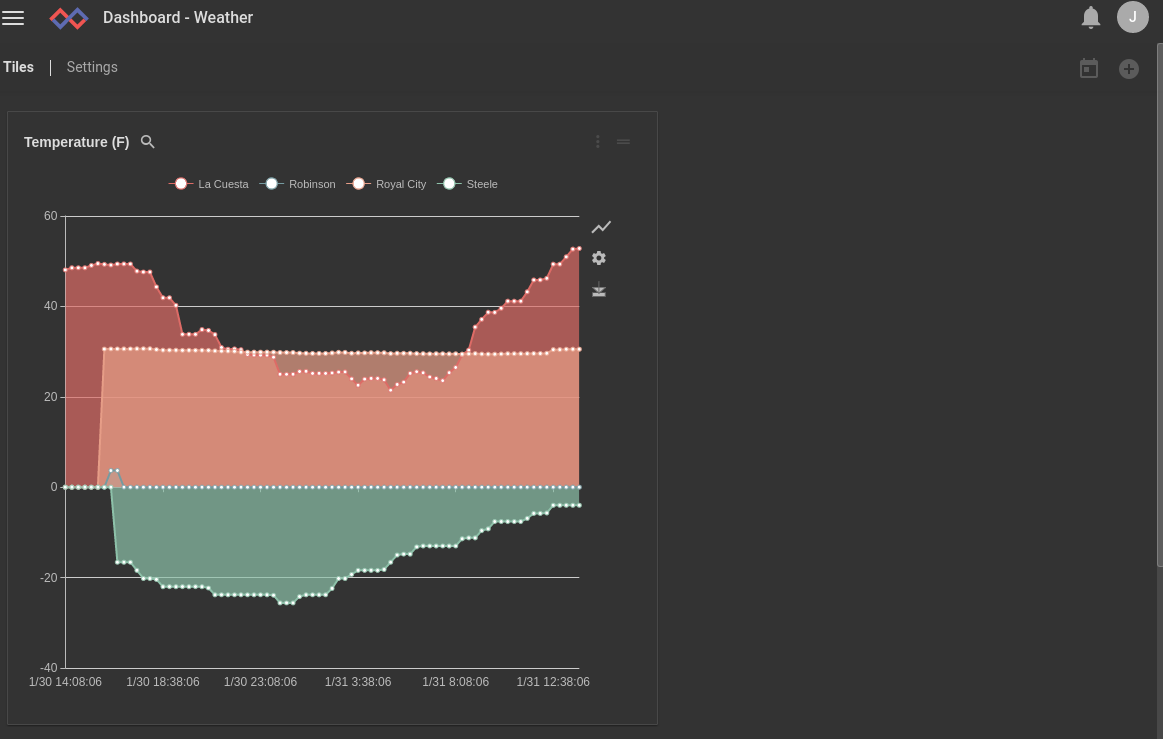Open the notifications bell
The width and height of the screenshot is (1163, 739).
(1090, 17)
